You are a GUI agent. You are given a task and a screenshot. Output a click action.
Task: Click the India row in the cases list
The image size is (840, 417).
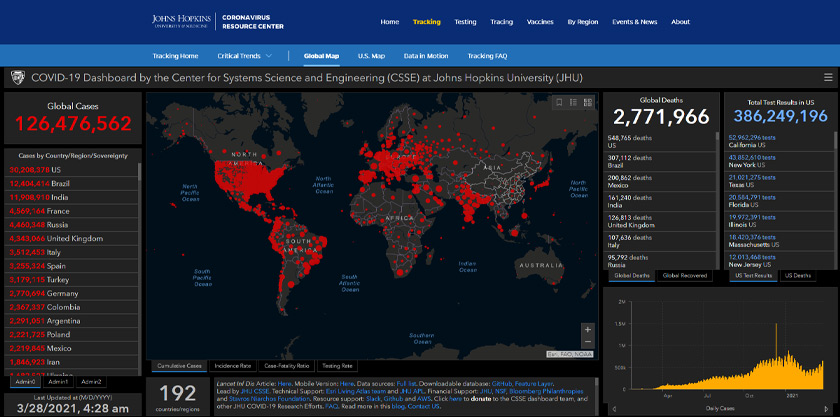tap(71, 197)
